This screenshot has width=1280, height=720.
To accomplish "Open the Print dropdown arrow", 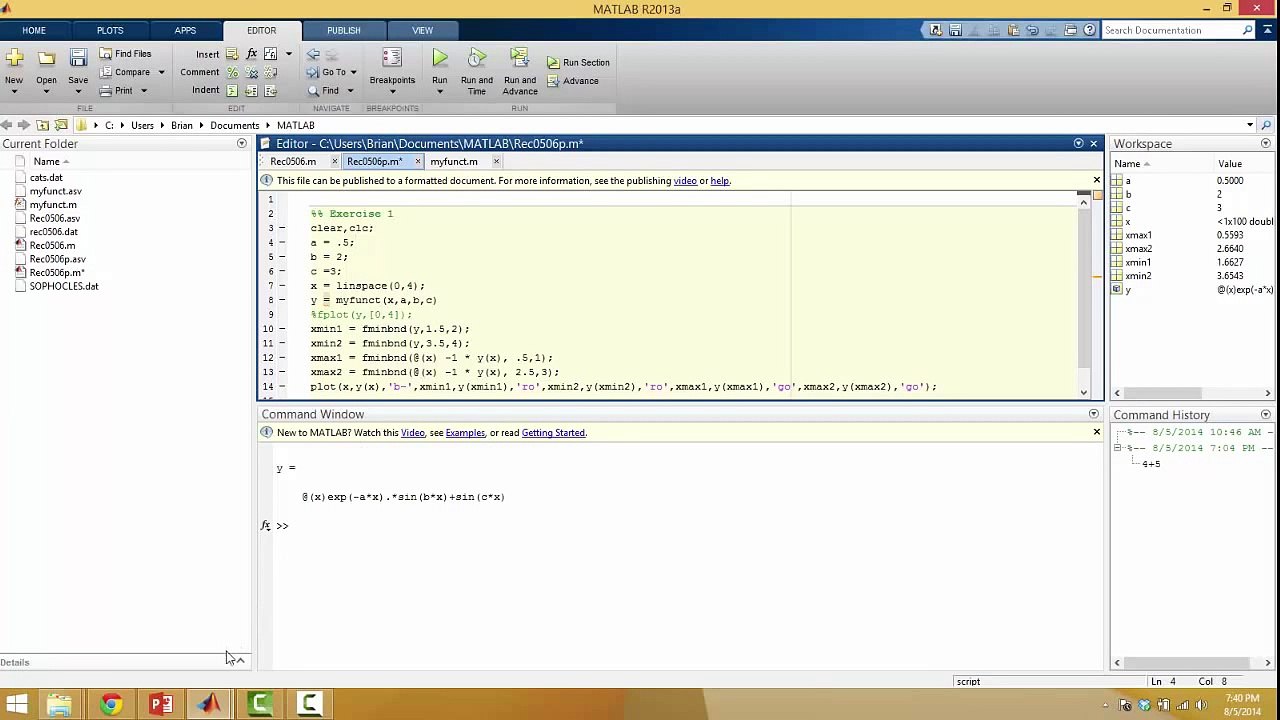I will 144,91.
